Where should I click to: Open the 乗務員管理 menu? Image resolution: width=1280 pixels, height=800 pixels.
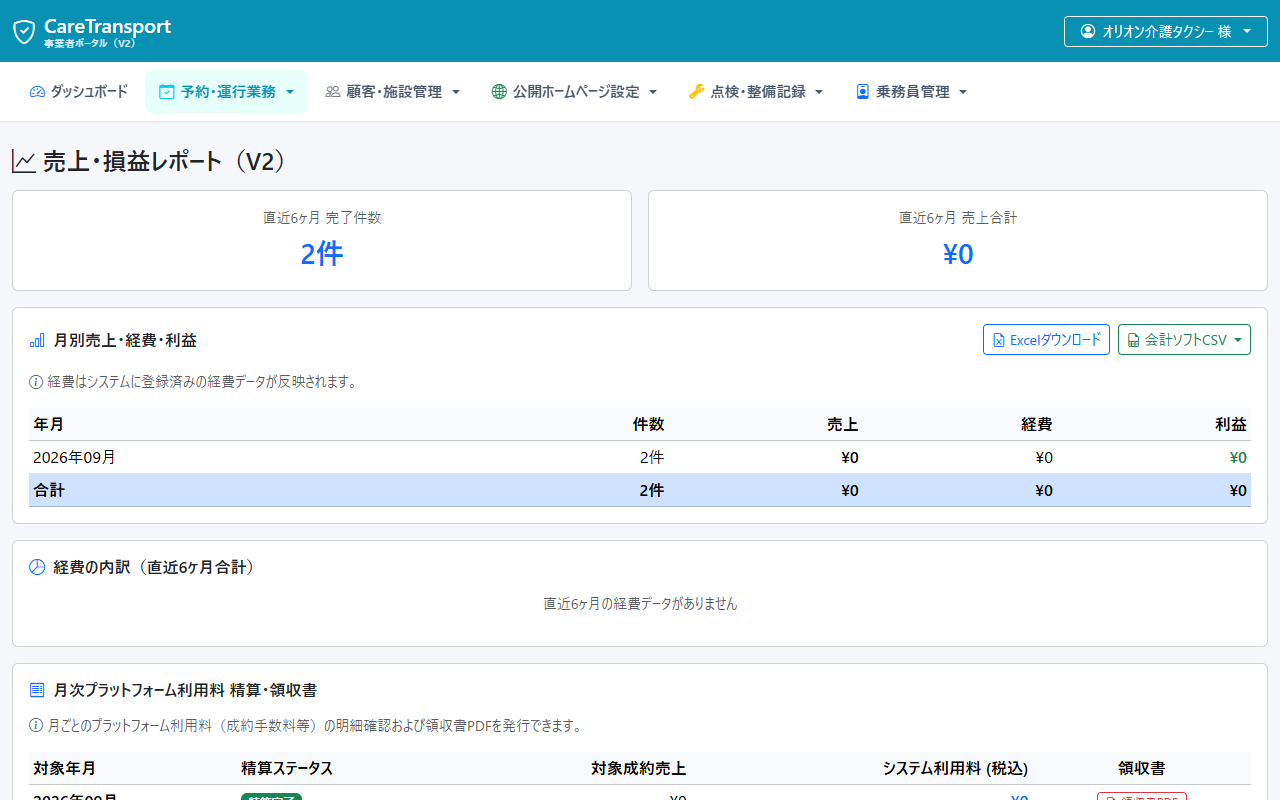[x=911, y=92]
